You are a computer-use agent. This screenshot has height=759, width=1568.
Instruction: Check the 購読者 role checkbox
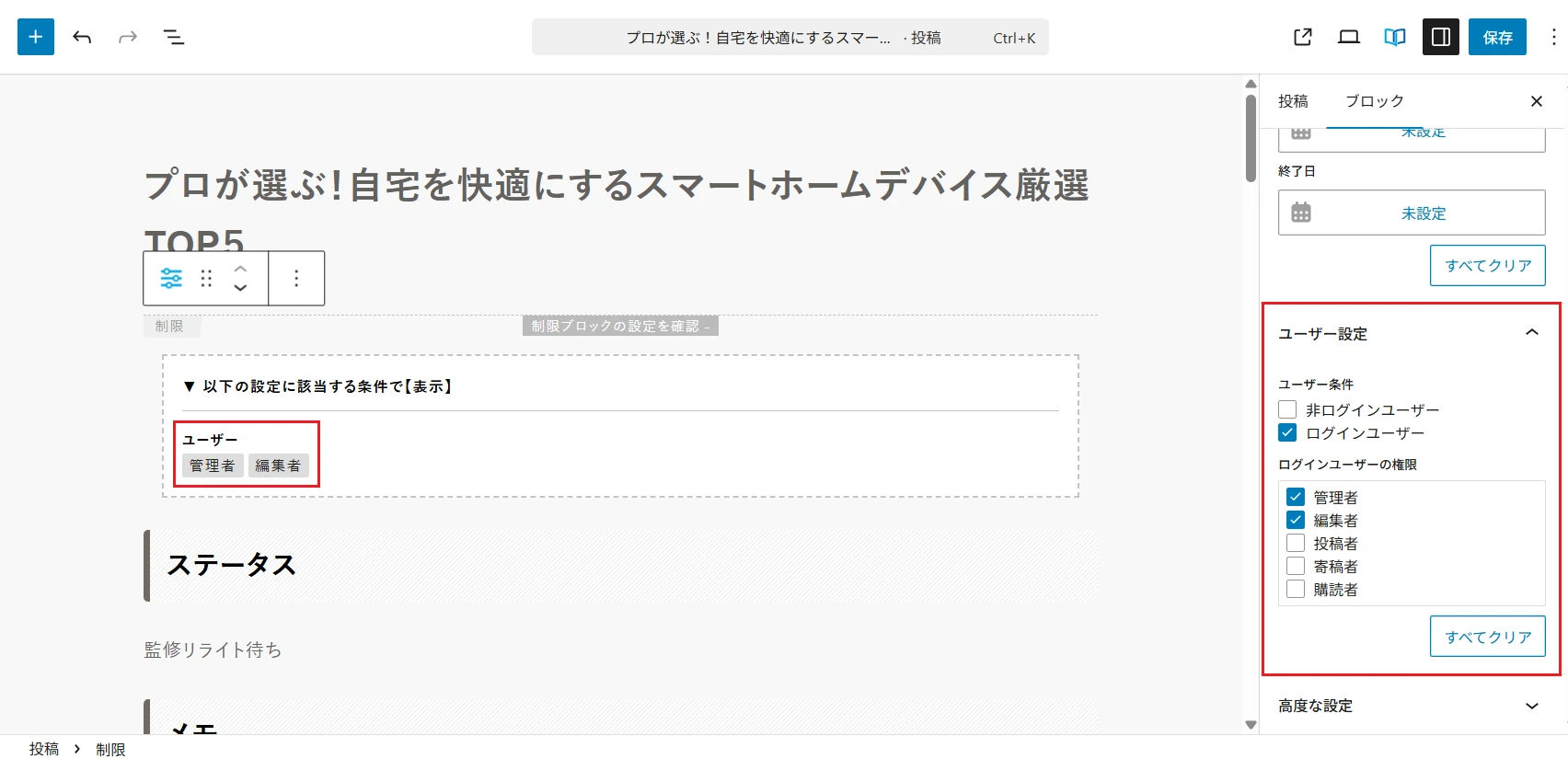[1296, 589]
